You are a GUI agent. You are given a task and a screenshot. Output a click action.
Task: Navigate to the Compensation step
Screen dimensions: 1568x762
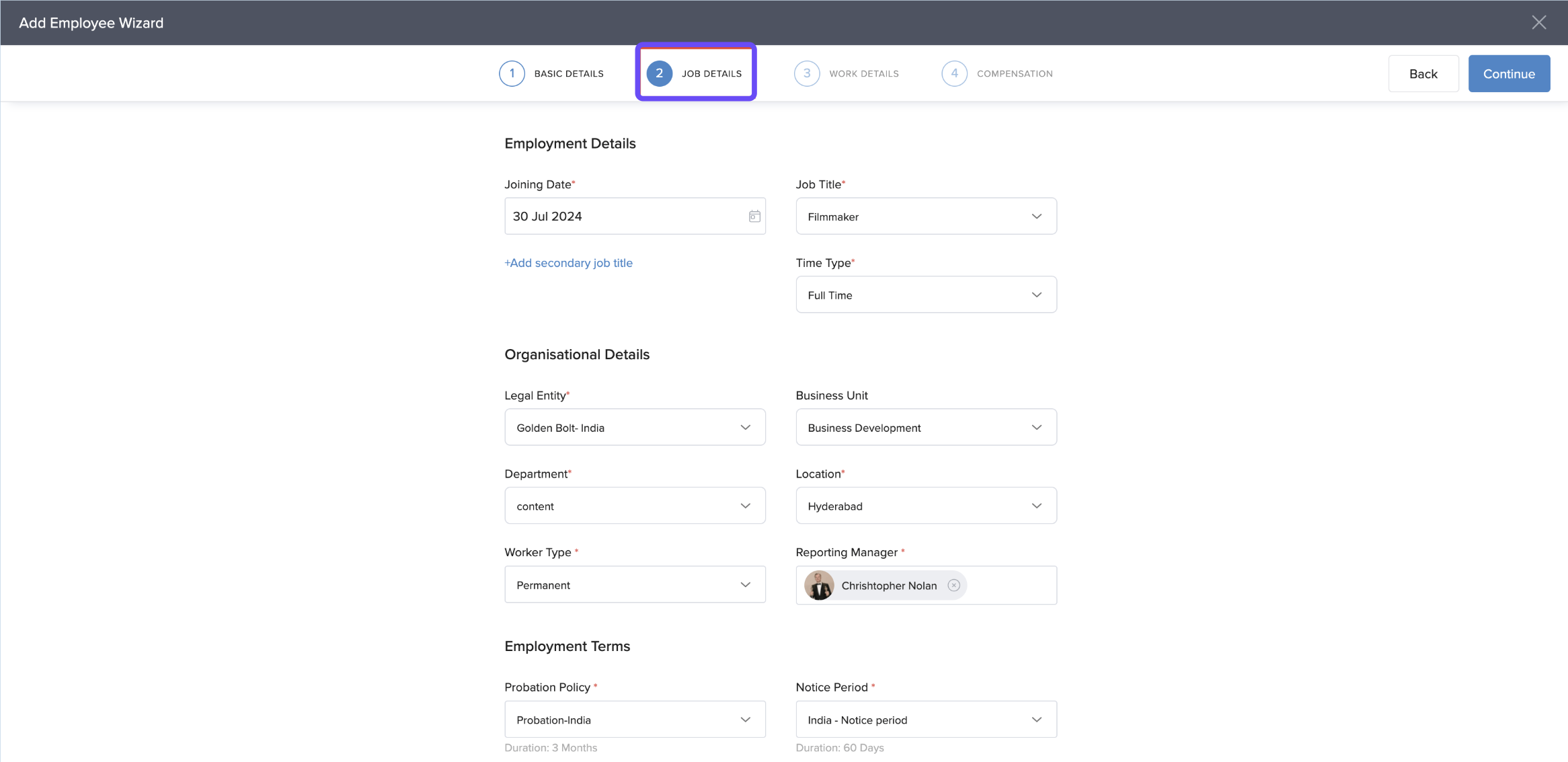(x=1014, y=73)
